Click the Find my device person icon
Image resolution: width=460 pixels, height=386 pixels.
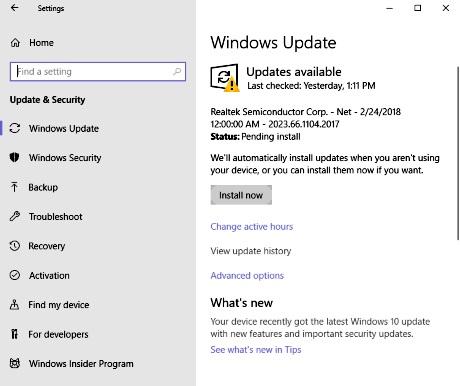[x=14, y=304]
